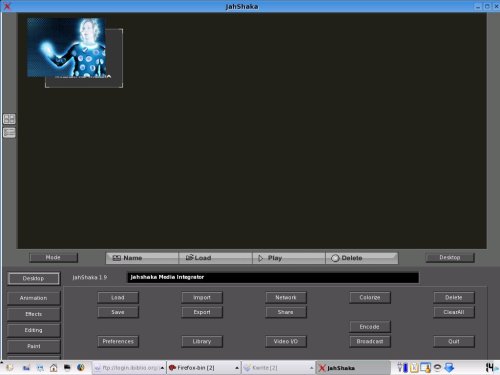Select the glowing woman clip thumbnail
Viewport: 500px width, 375px height.
point(67,47)
